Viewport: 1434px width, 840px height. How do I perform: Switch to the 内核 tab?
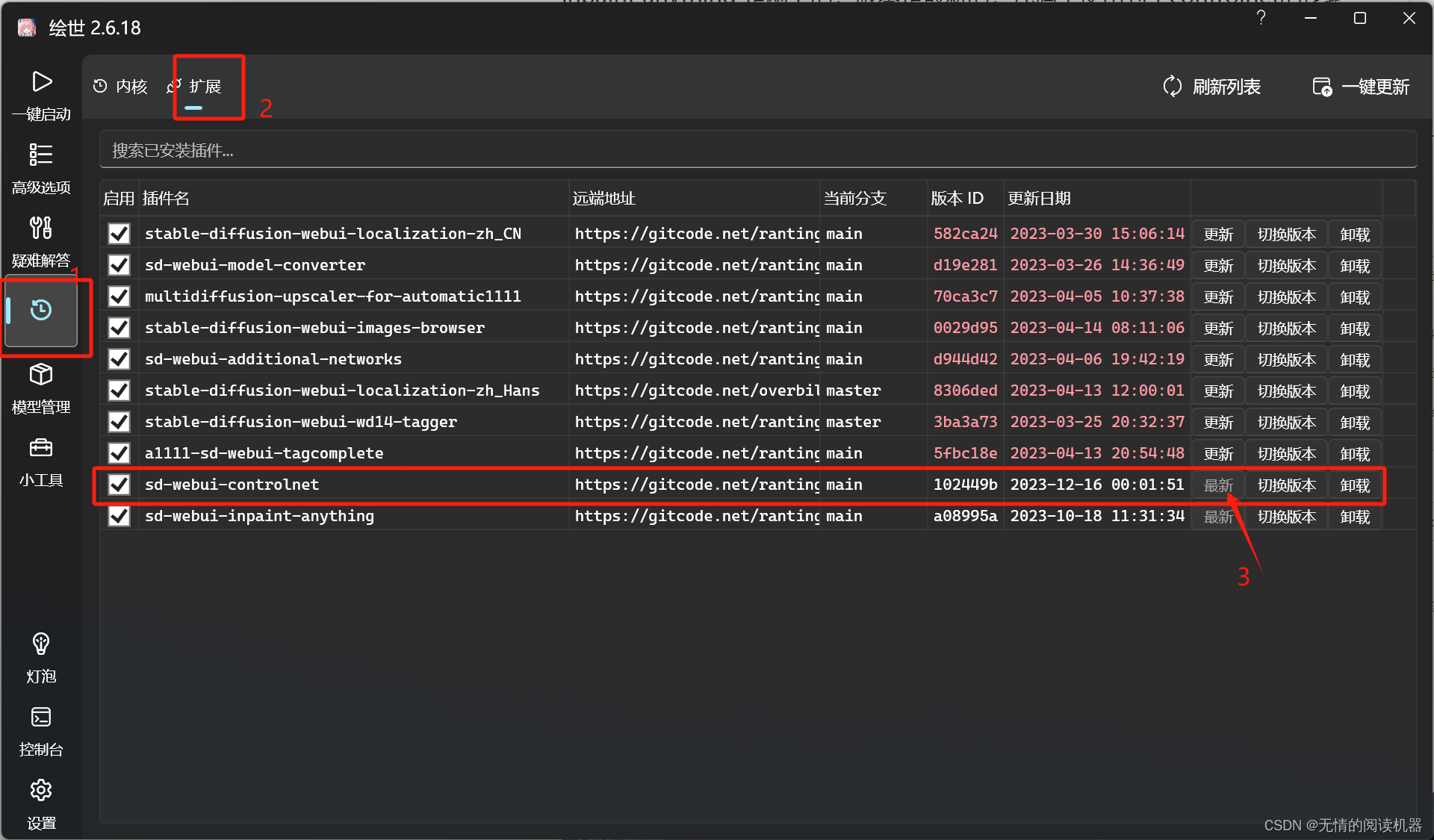click(121, 87)
